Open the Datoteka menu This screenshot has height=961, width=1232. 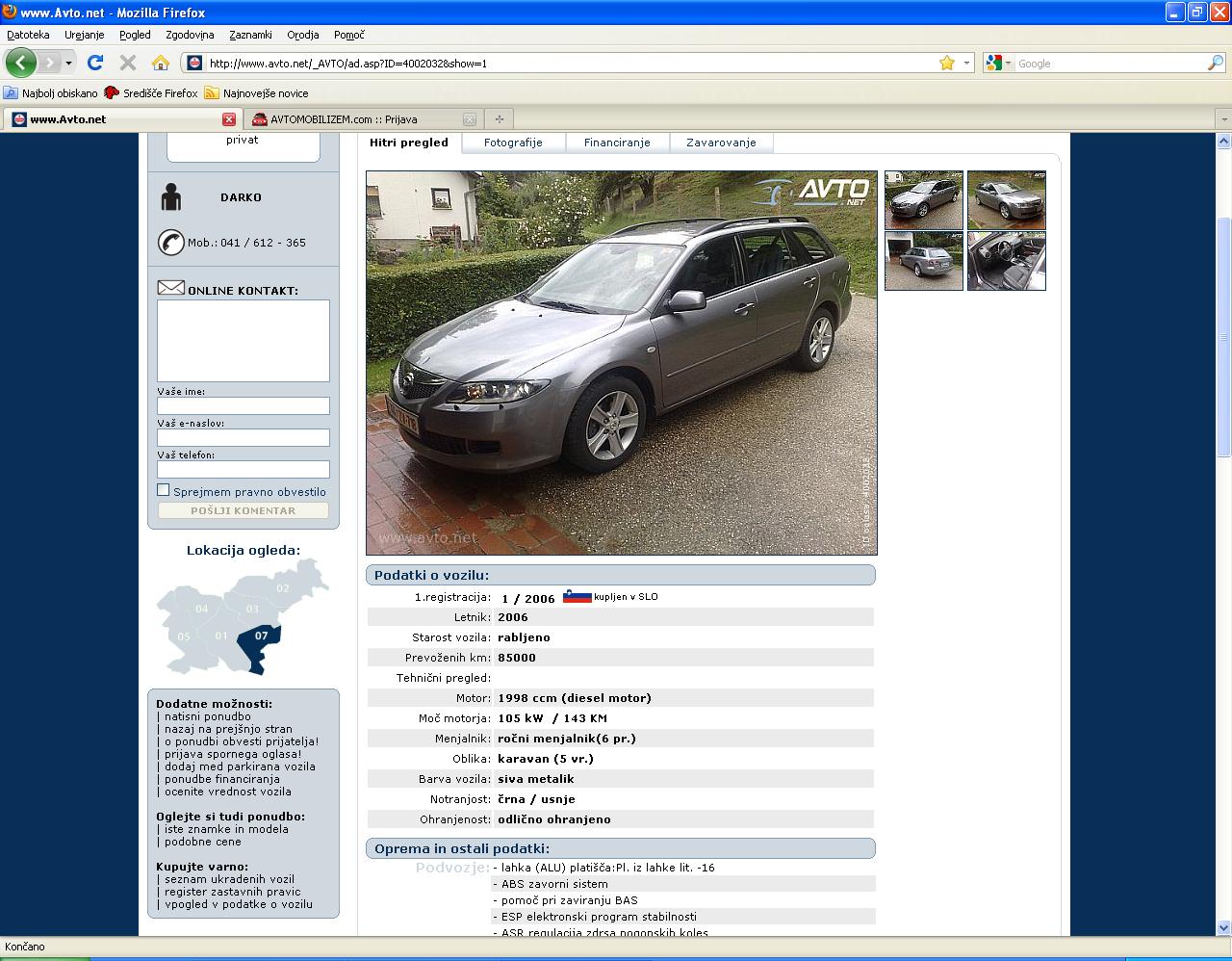pyautogui.click(x=28, y=35)
